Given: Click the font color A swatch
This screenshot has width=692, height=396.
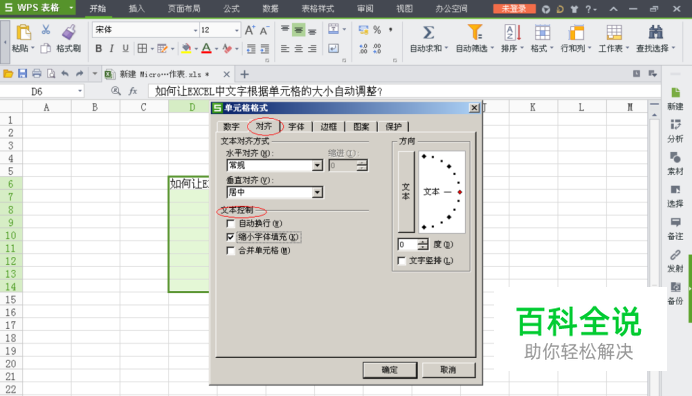Looking at the screenshot, I should 206,48.
